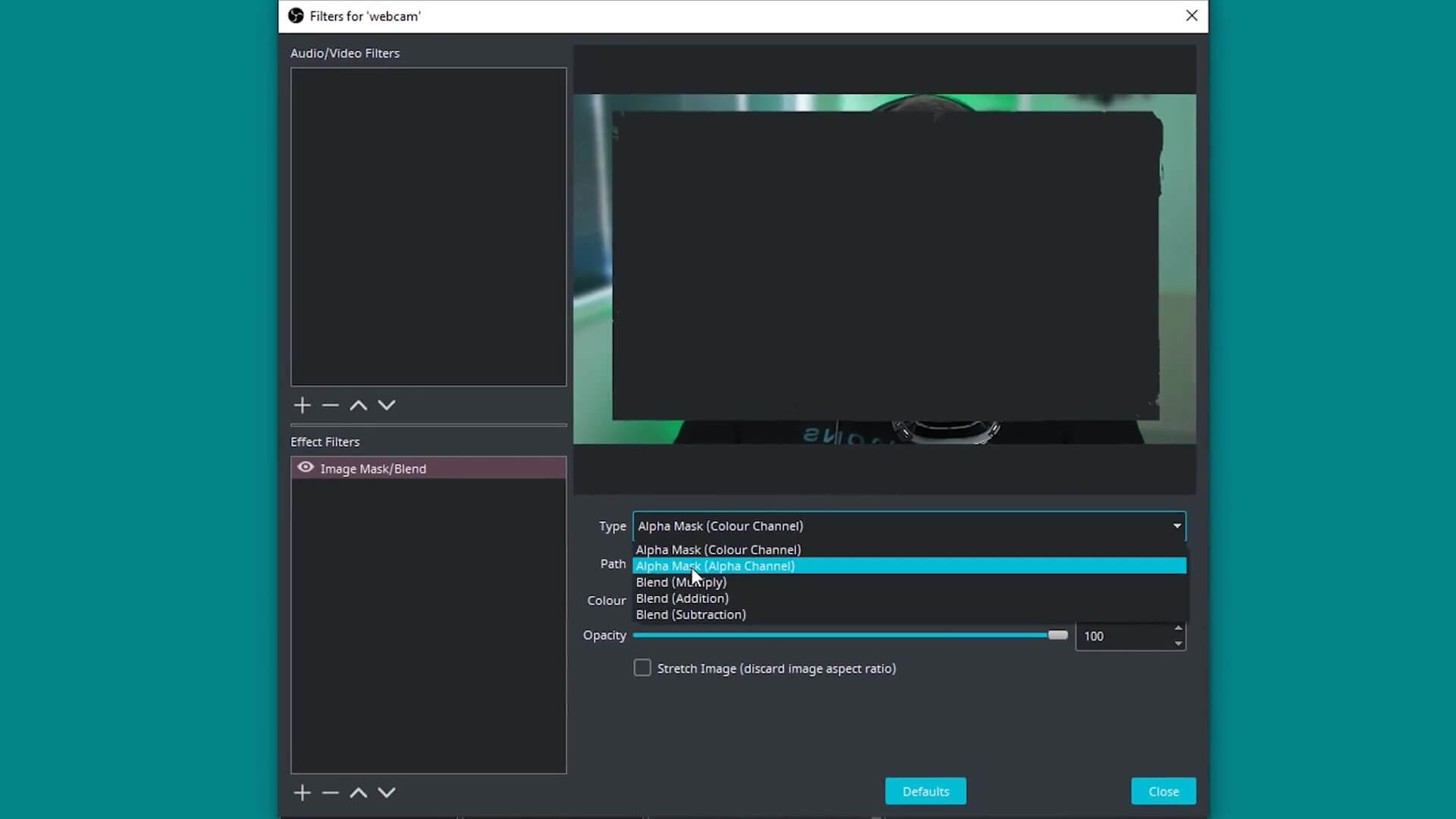Add a new Audio/Video filter with plus icon
1456x819 pixels.
[x=302, y=405]
